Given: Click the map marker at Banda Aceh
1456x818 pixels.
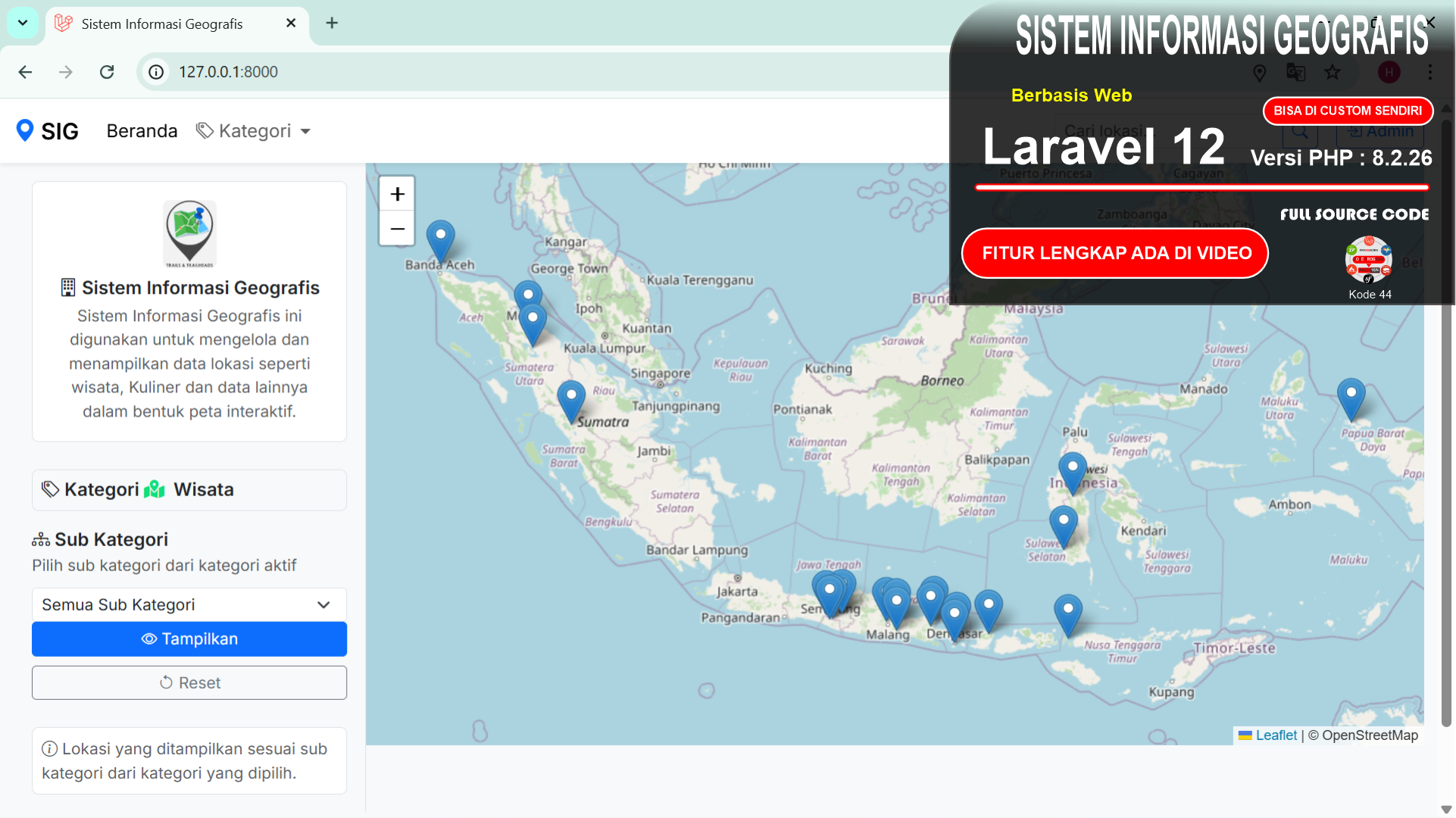Looking at the screenshot, I should click(x=440, y=241).
